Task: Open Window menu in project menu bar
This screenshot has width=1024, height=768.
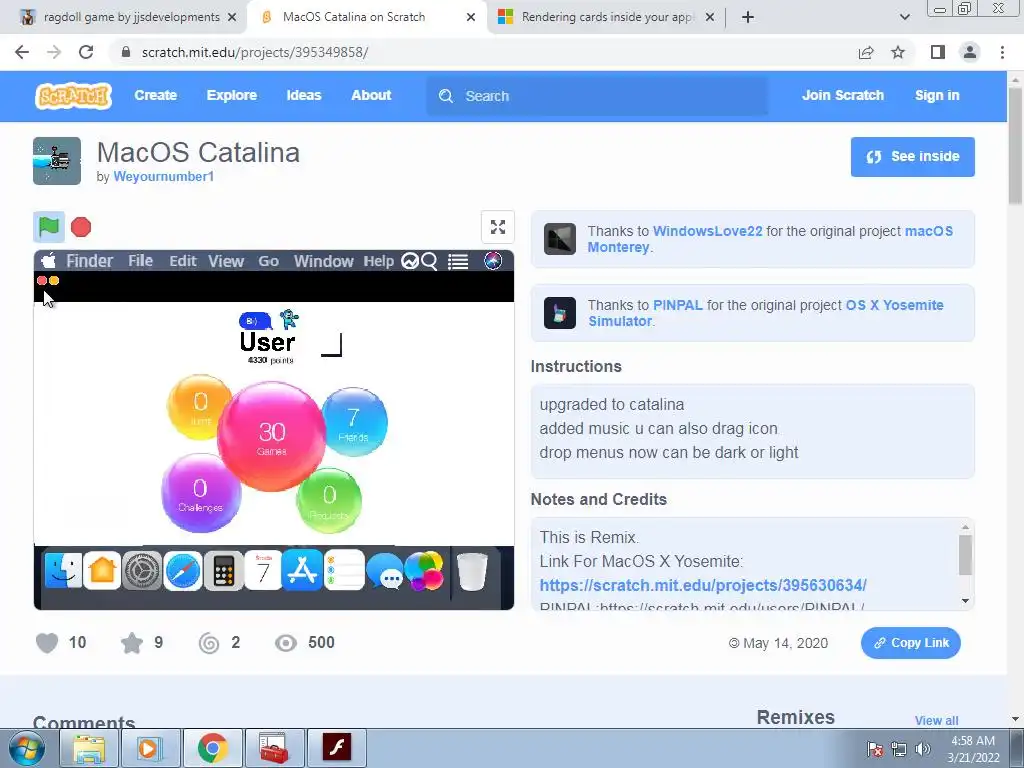Action: pos(323,261)
